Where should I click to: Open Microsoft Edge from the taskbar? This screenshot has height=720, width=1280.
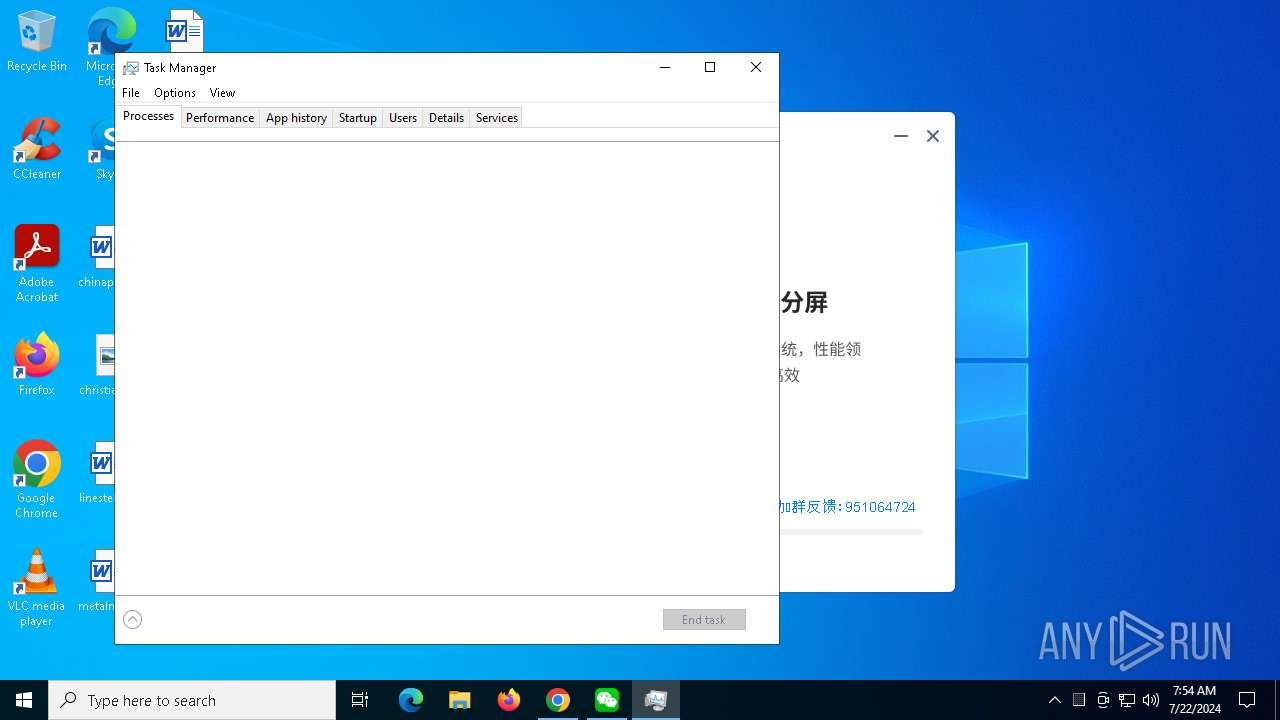411,700
